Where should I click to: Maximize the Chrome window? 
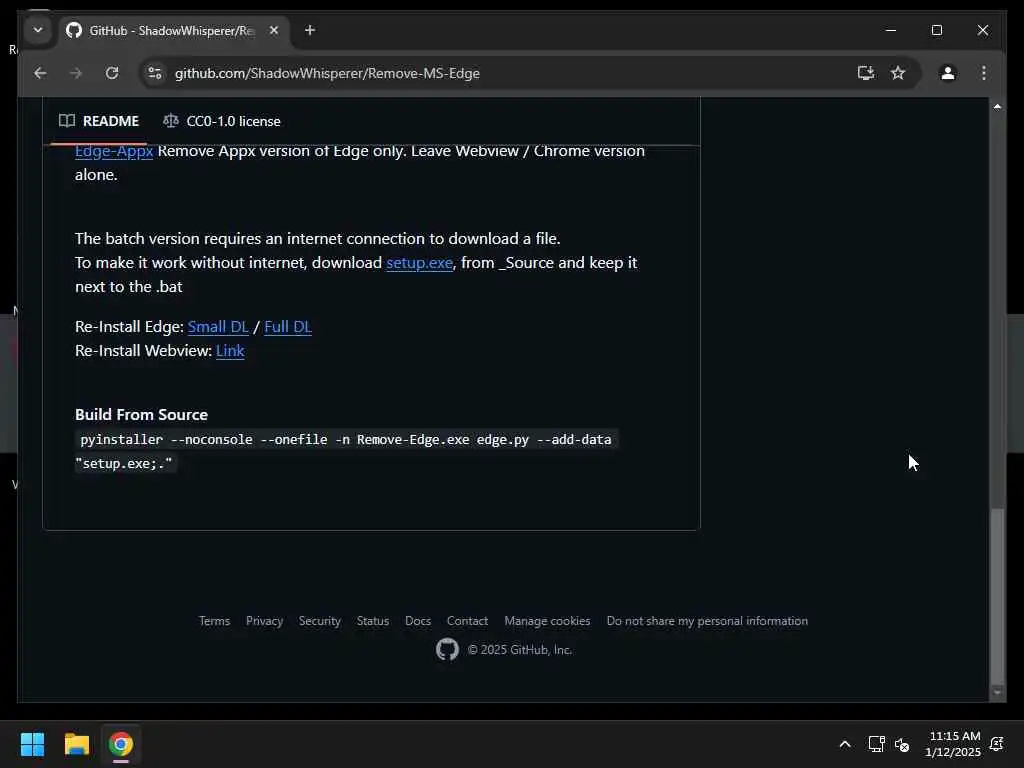click(936, 30)
